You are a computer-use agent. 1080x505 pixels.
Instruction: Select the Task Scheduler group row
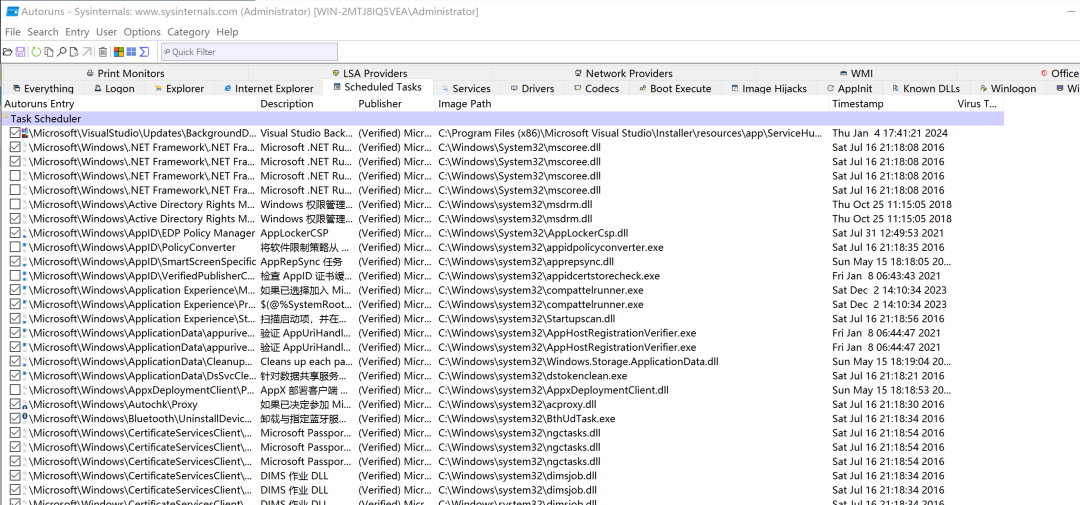502,118
